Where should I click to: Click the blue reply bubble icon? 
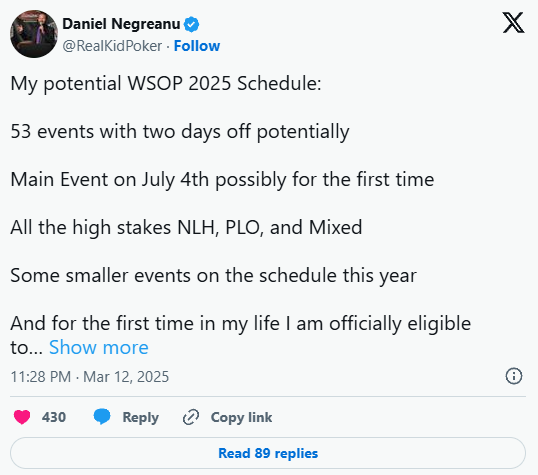[x=102, y=417]
